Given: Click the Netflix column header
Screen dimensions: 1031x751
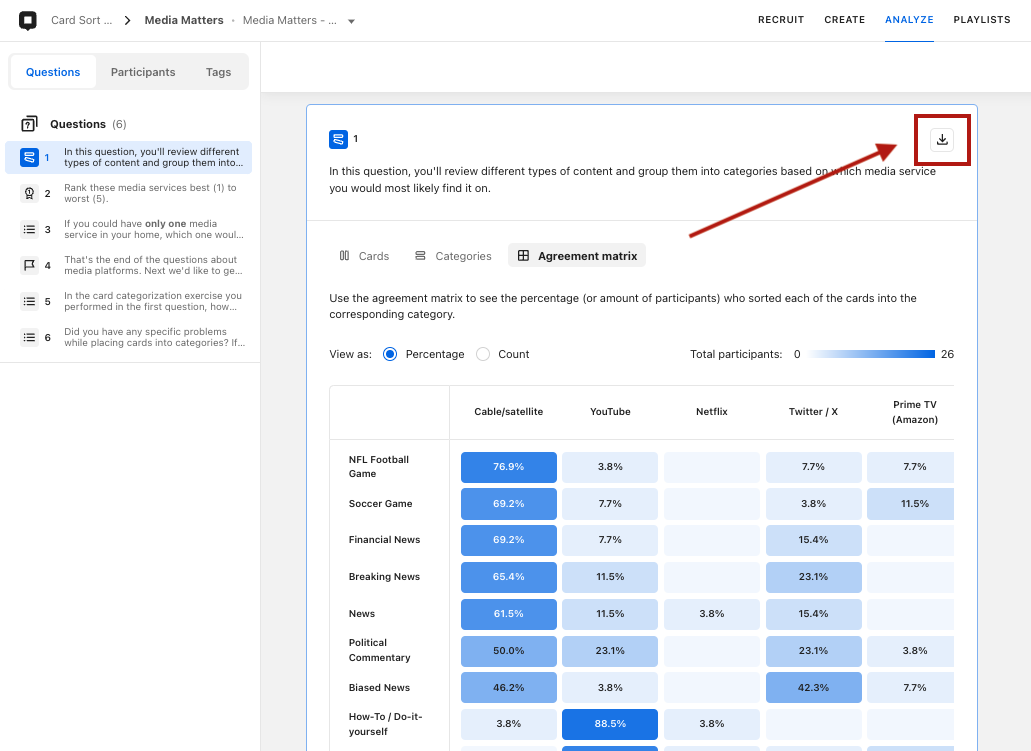Looking at the screenshot, I should click(x=711, y=412).
